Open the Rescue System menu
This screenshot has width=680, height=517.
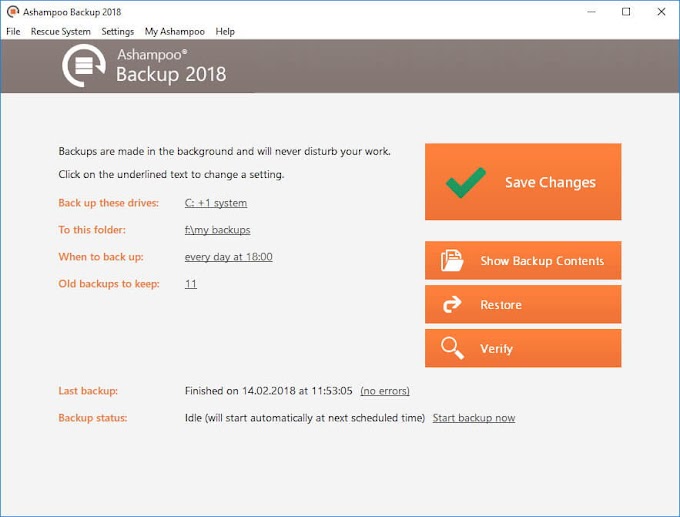[x=61, y=32]
